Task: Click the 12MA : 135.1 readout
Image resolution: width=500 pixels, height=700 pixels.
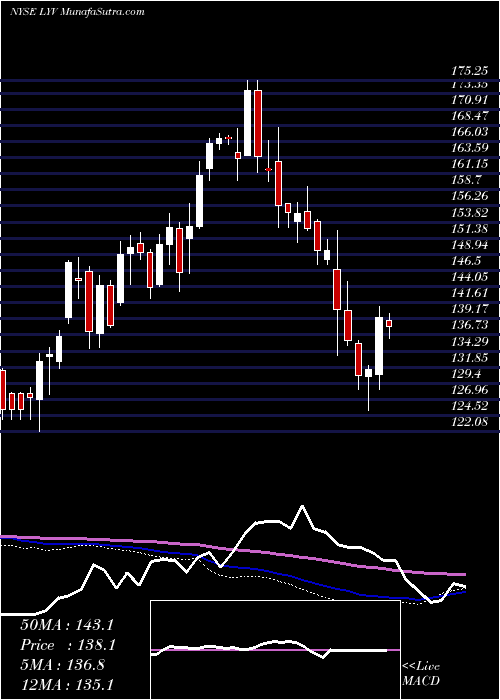Action: point(67,685)
